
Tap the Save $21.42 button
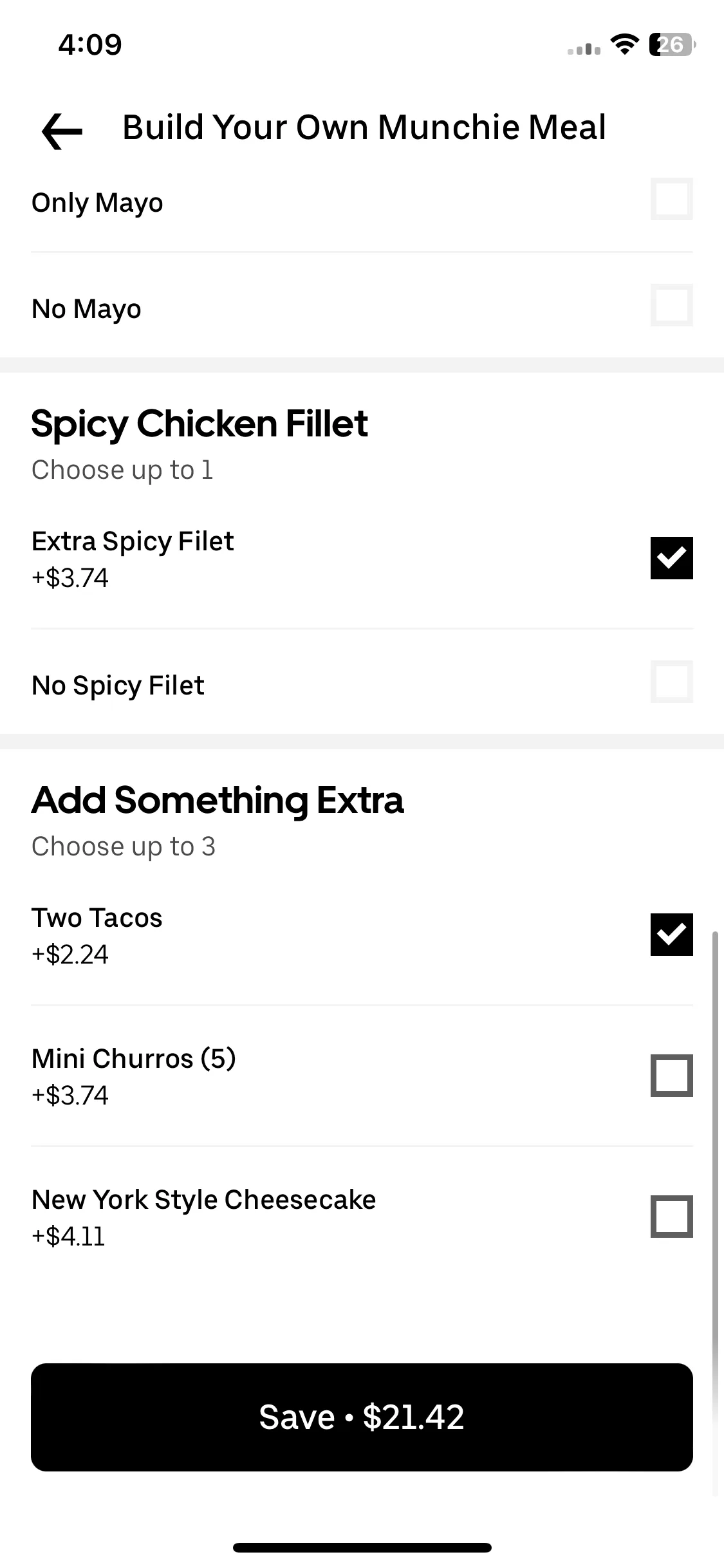pos(362,1417)
